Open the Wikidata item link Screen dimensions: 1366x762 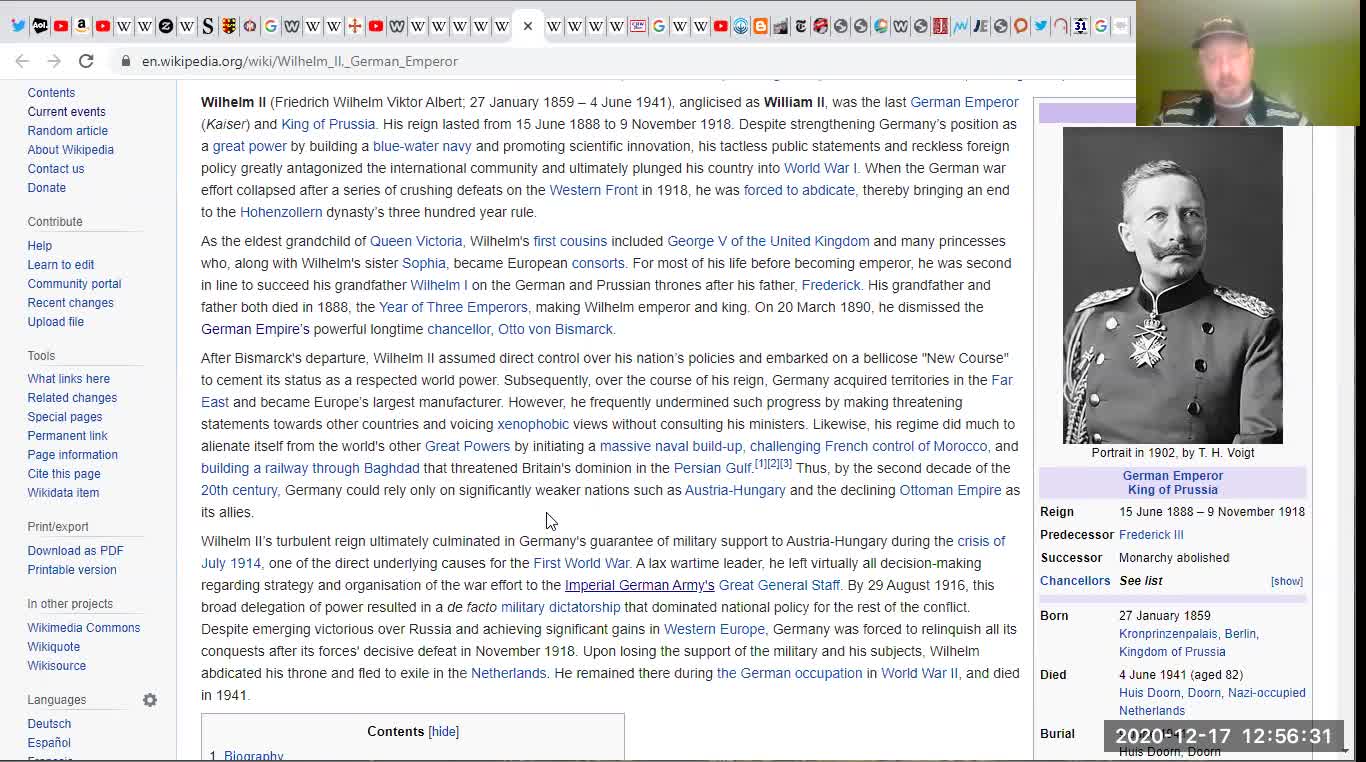[x=63, y=493]
